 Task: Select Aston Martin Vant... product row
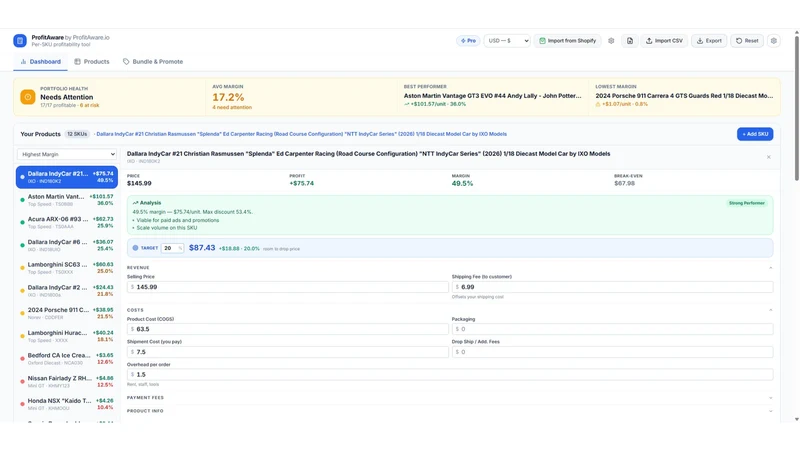pos(67,200)
